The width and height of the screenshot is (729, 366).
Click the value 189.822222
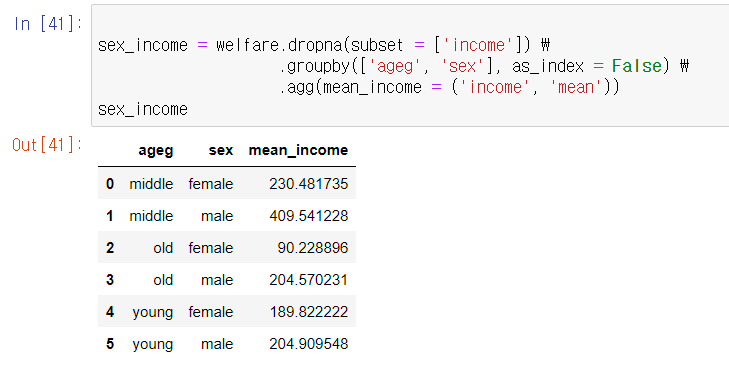(309, 312)
